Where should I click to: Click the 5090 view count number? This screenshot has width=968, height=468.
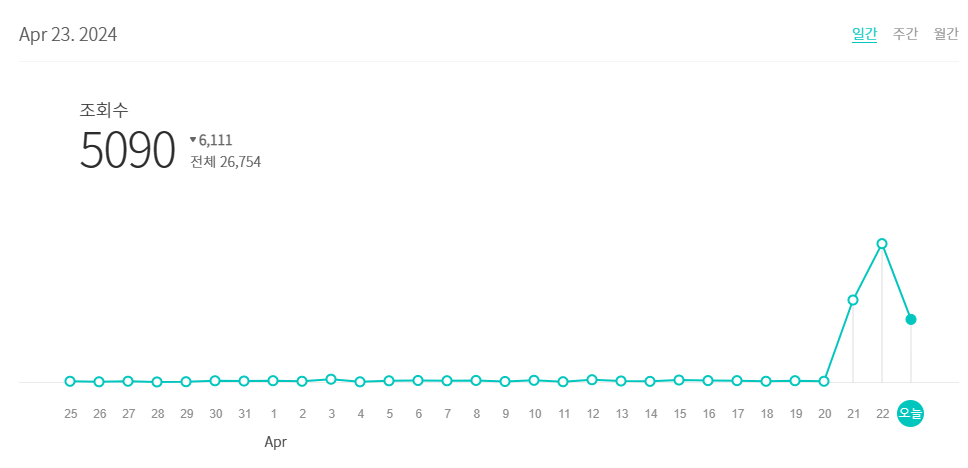coord(127,150)
